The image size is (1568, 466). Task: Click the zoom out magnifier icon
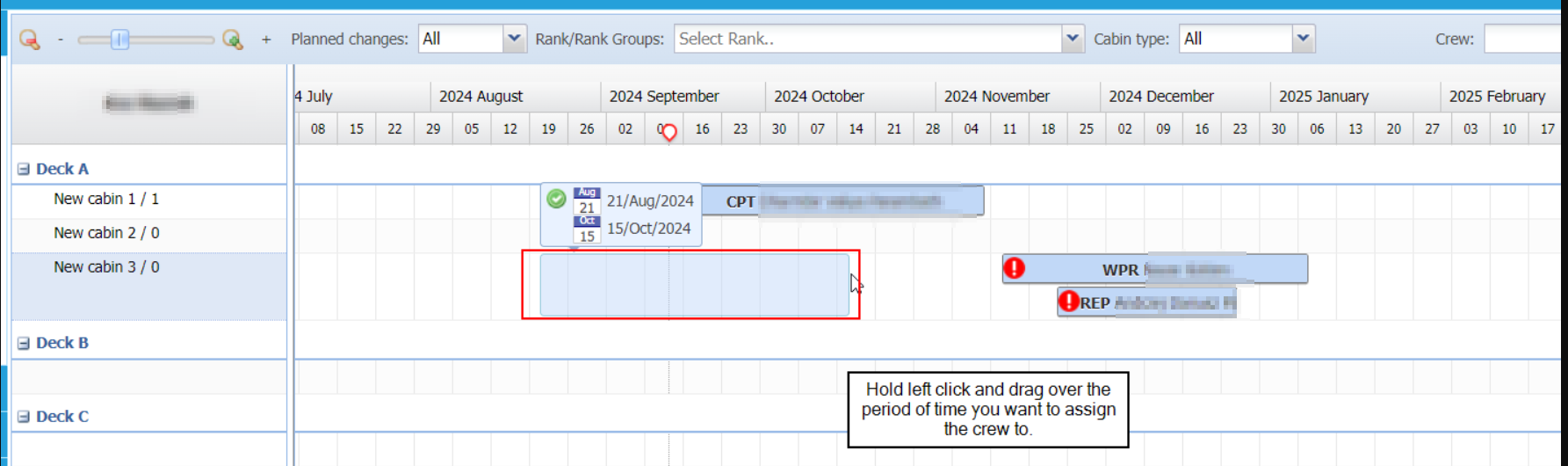[x=30, y=40]
